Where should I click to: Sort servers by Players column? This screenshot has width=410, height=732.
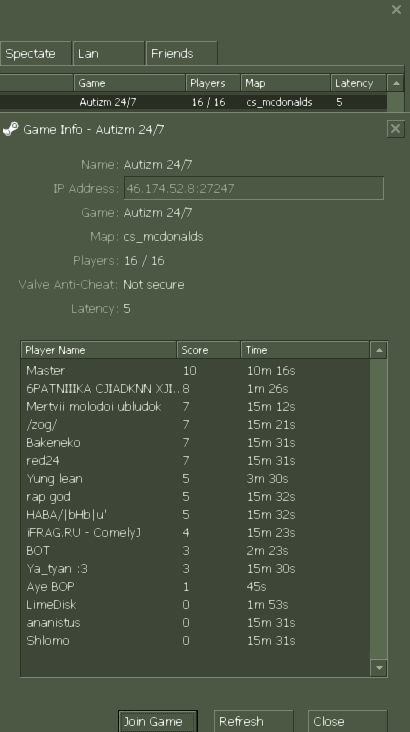click(x=213, y=83)
